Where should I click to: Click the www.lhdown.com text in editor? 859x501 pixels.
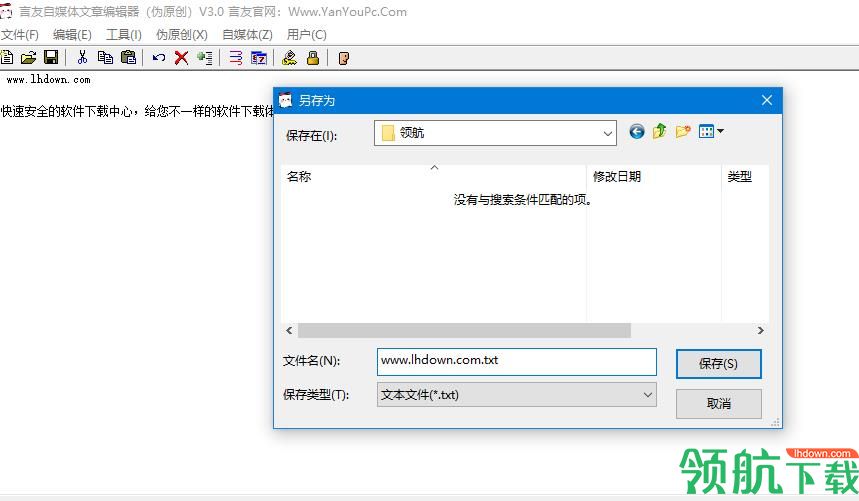[49, 80]
